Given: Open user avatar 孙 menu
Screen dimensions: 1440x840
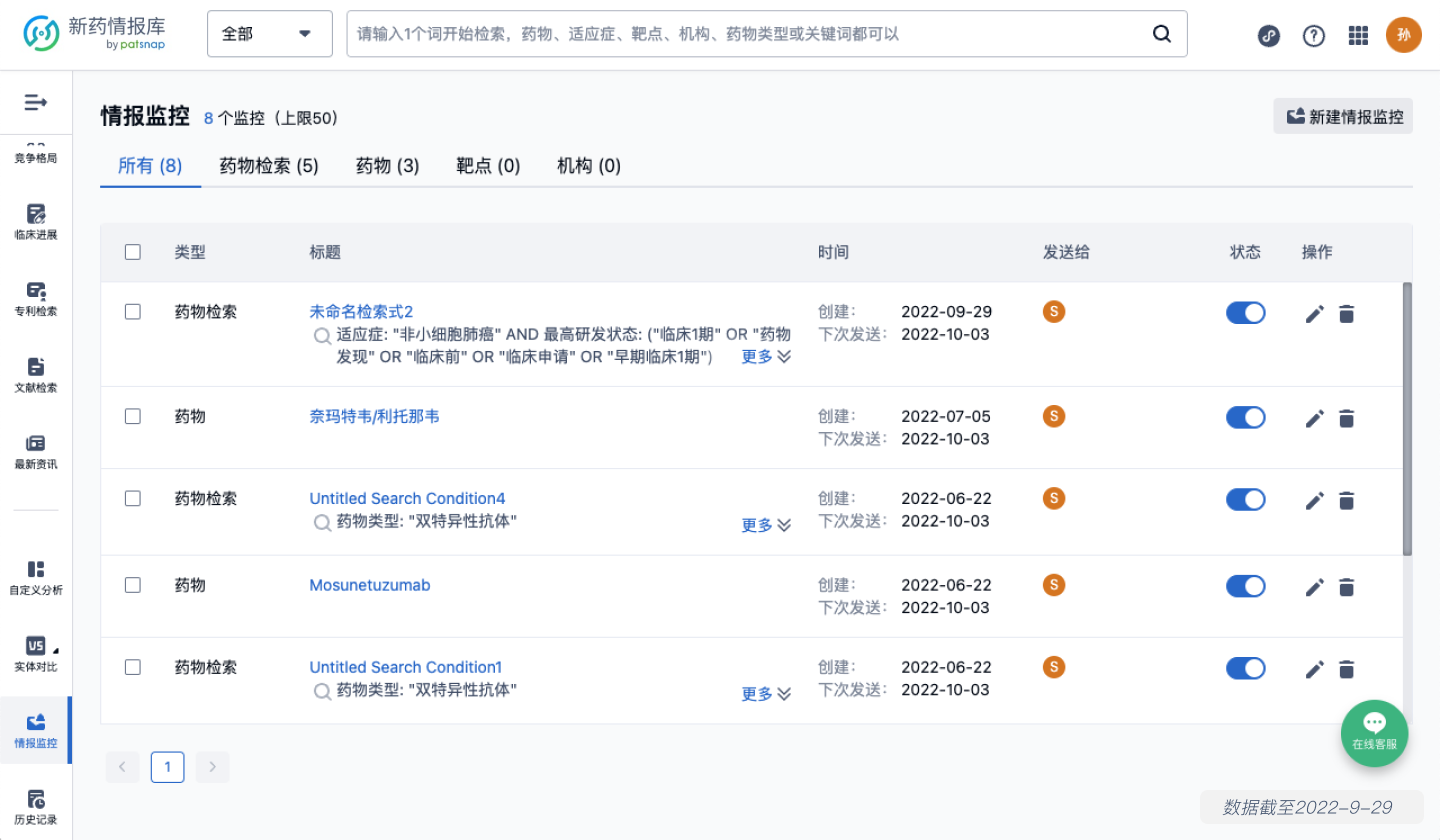Looking at the screenshot, I should click(1404, 35).
